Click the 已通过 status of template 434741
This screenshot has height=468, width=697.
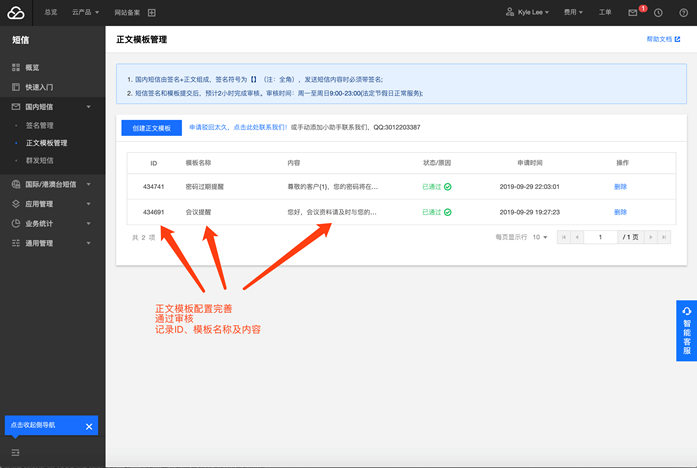pyautogui.click(x=437, y=187)
